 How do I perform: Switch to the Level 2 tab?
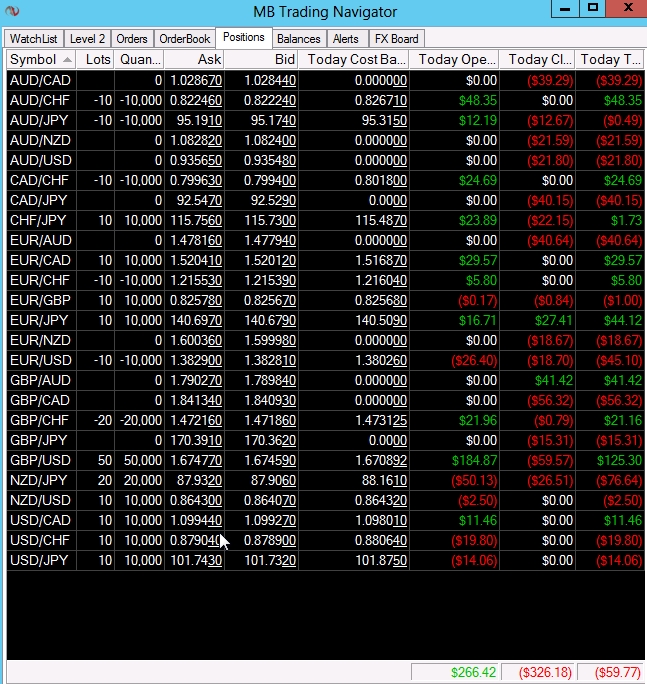[87, 39]
